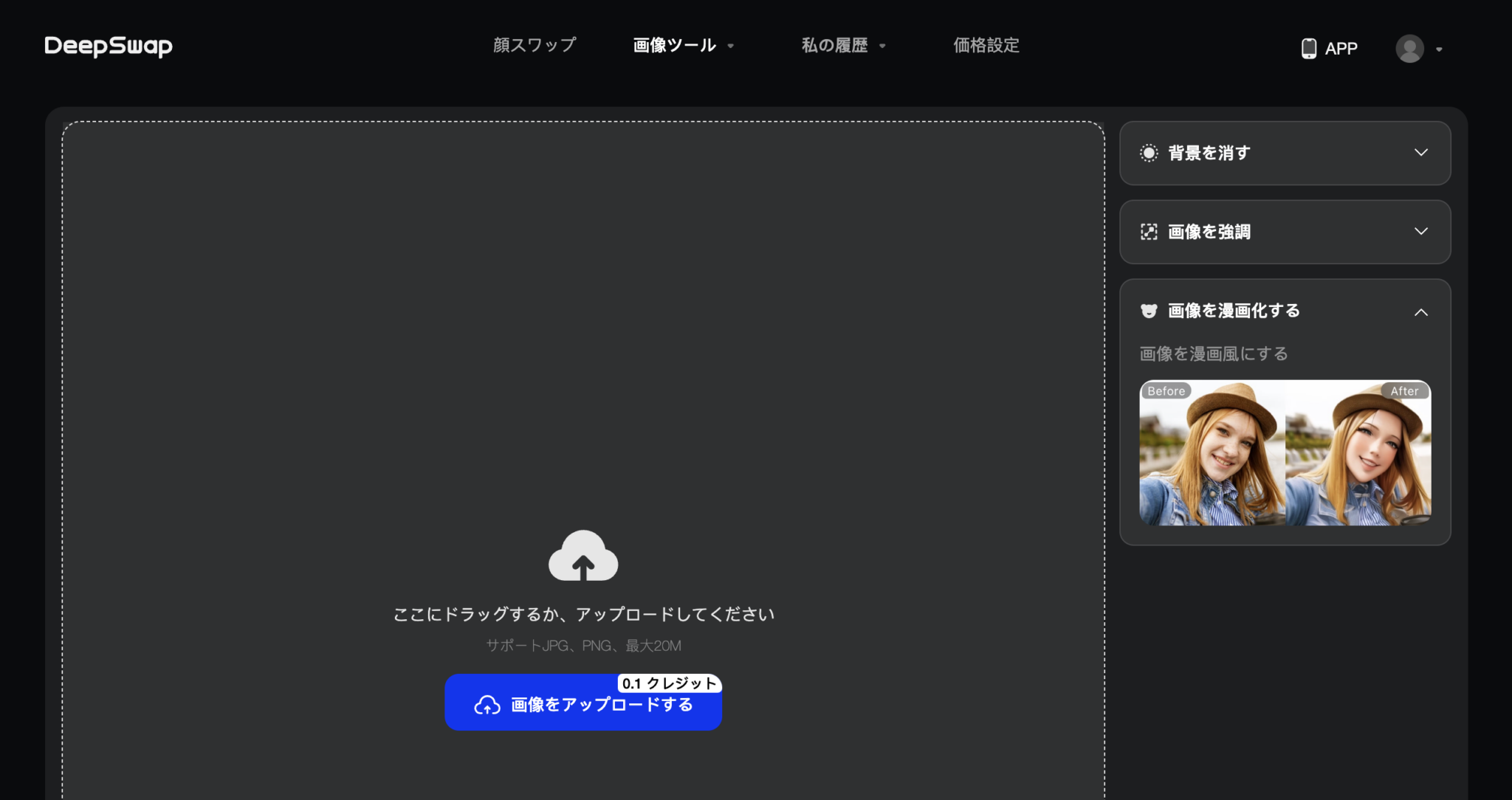This screenshot has height=800, width=1512.
Task: Expand the 画像を強調 panel
Action: pyautogui.click(x=1422, y=232)
